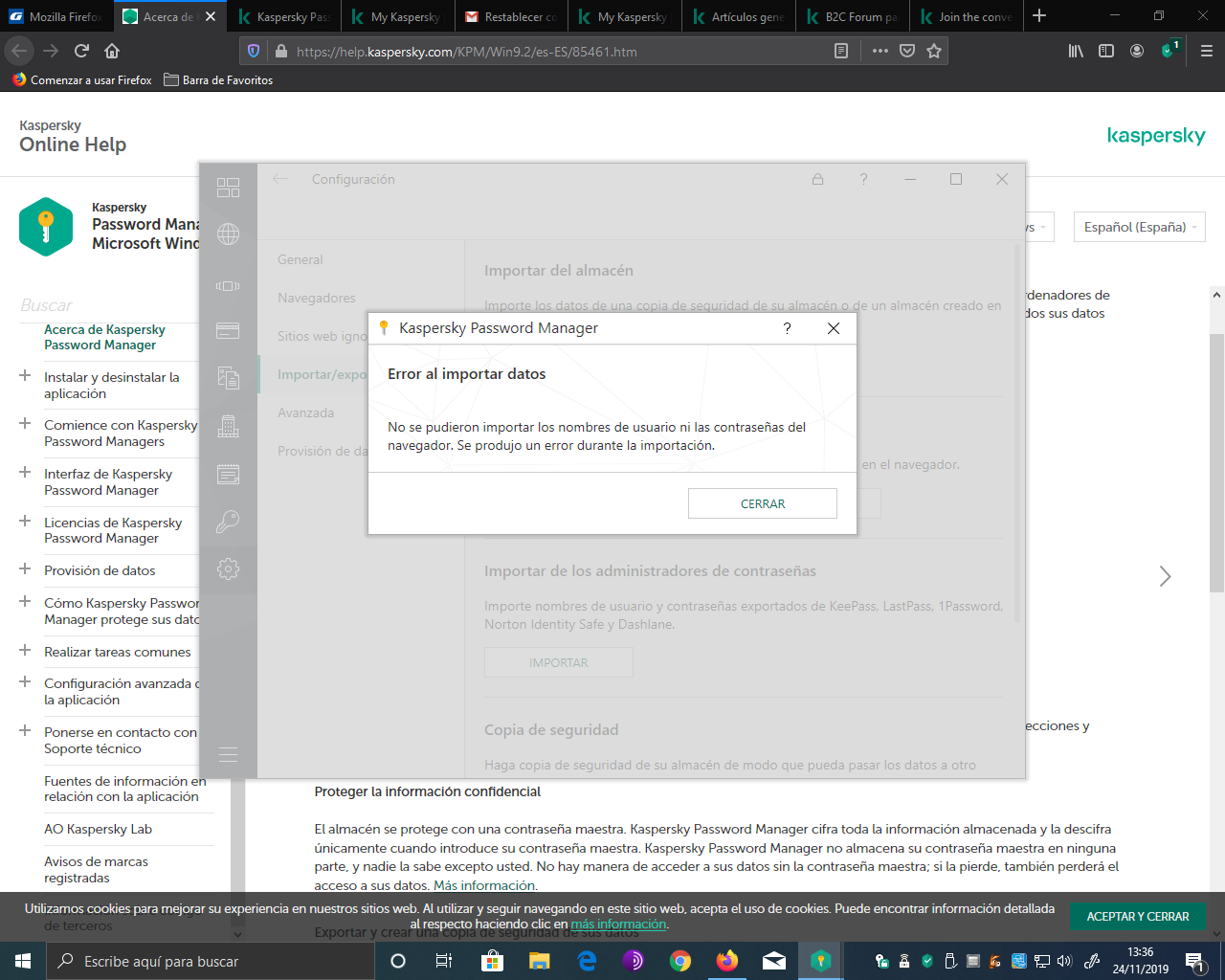Go back with the Configuración arrow

(x=280, y=179)
